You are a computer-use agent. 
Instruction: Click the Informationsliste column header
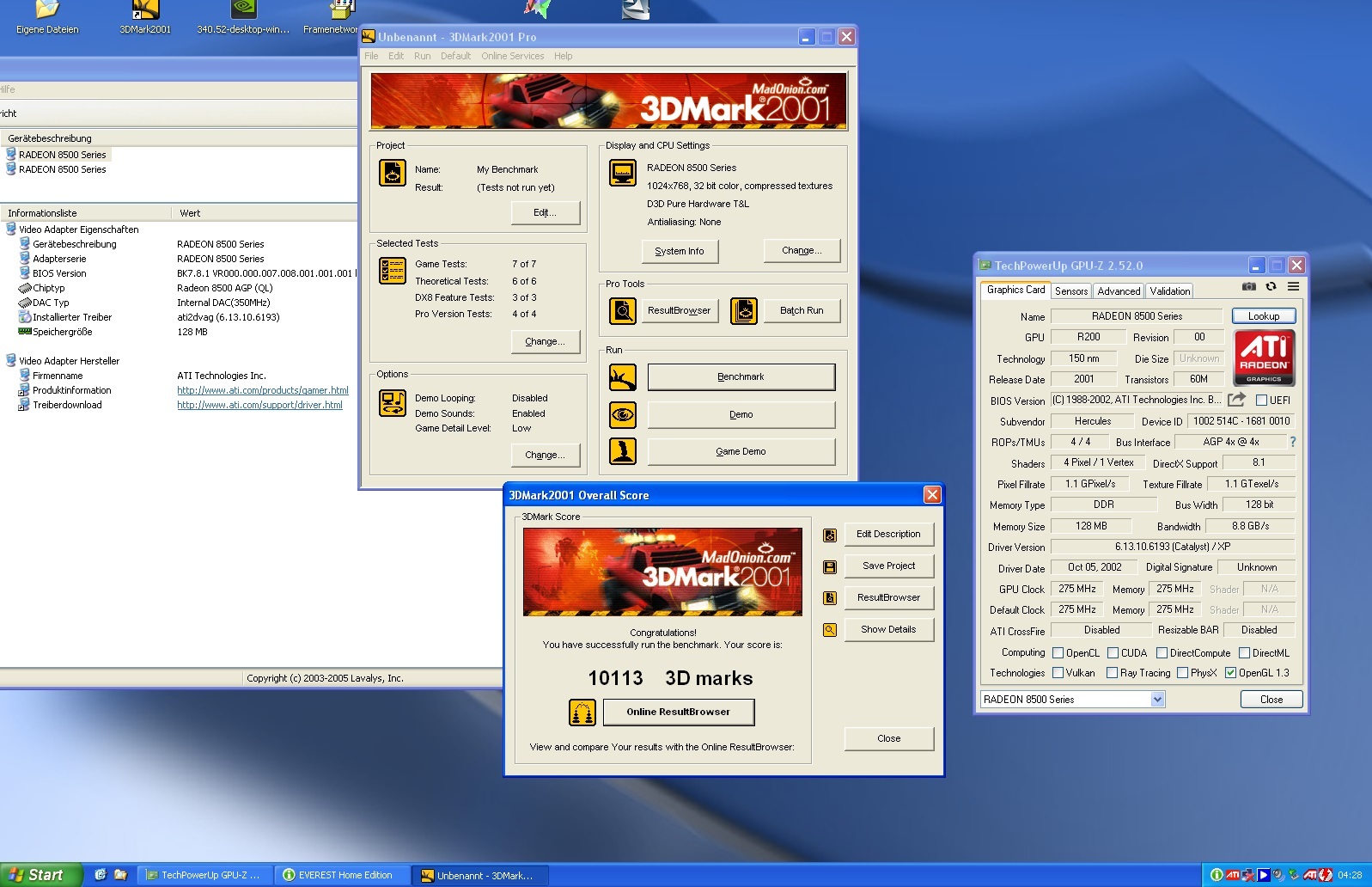coord(86,213)
